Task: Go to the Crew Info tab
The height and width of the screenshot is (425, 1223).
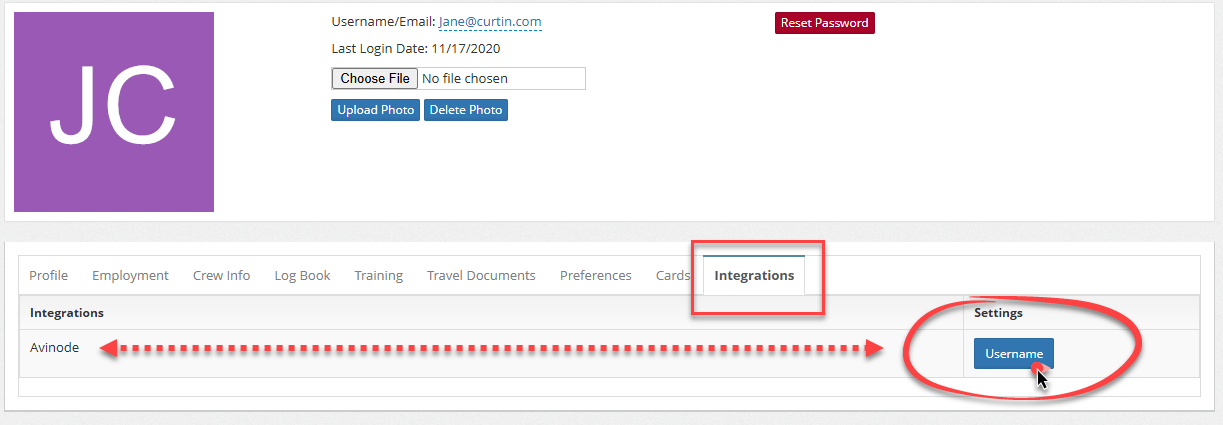Action: [x=221, y=276]
